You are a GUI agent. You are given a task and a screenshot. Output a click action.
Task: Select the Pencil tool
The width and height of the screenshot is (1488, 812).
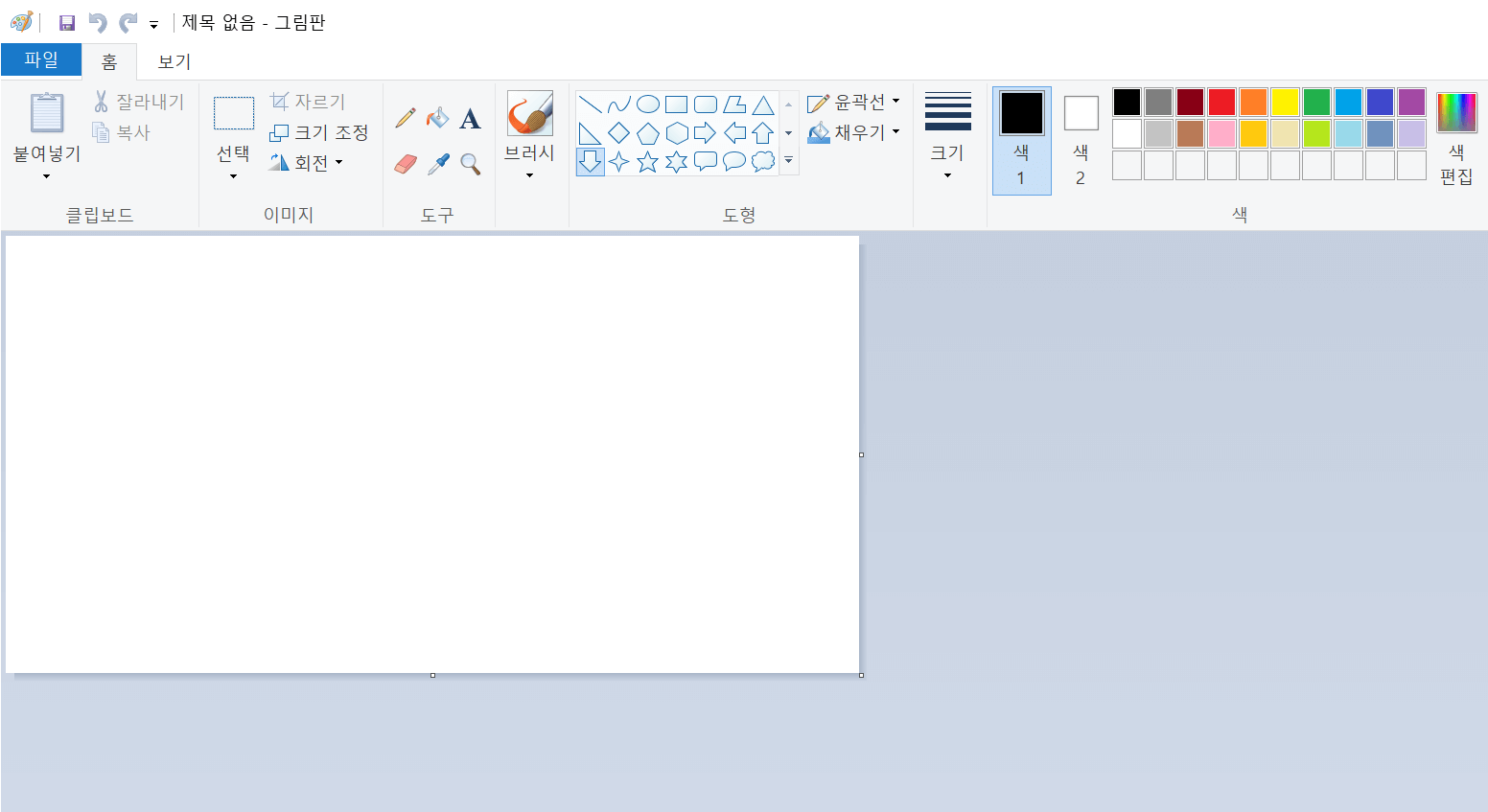(x=406, y=118)
